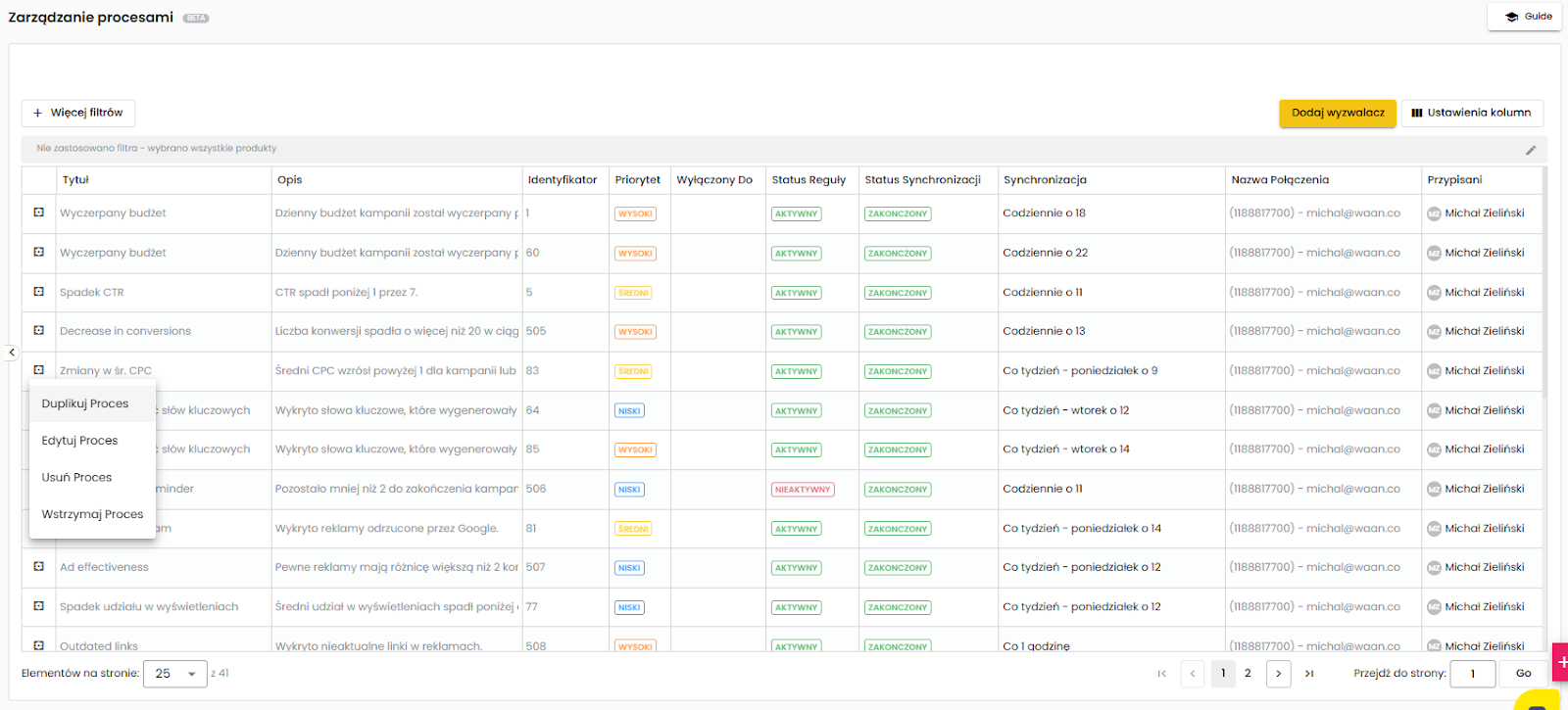Click NISKI priority badge in Ad effectiveness row
Screen dimensions: 1568x710
pyautogui.click(x=629, y=568)
